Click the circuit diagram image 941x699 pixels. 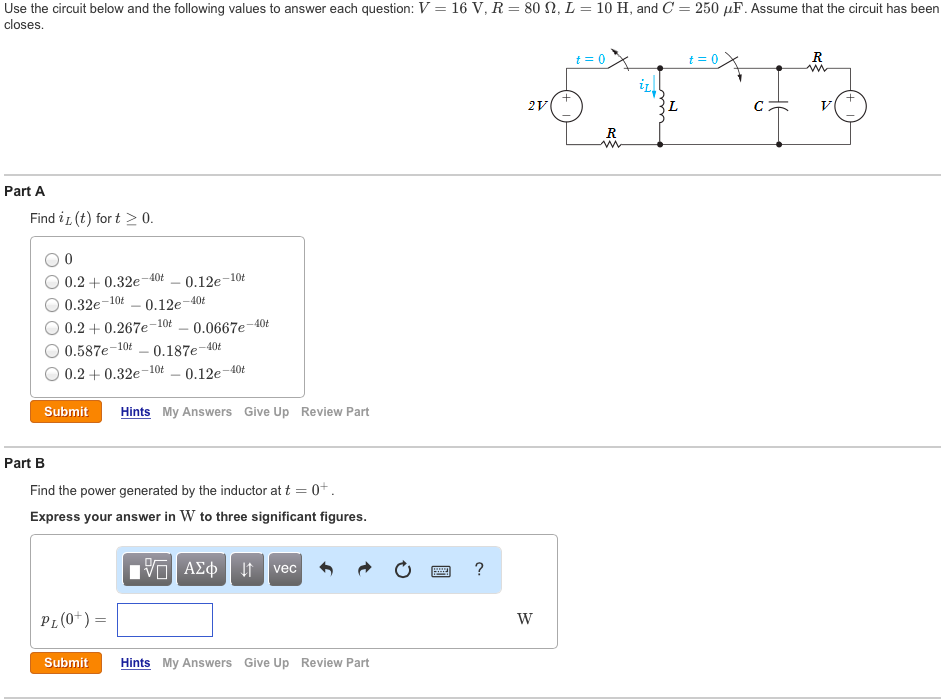[697, 99]
